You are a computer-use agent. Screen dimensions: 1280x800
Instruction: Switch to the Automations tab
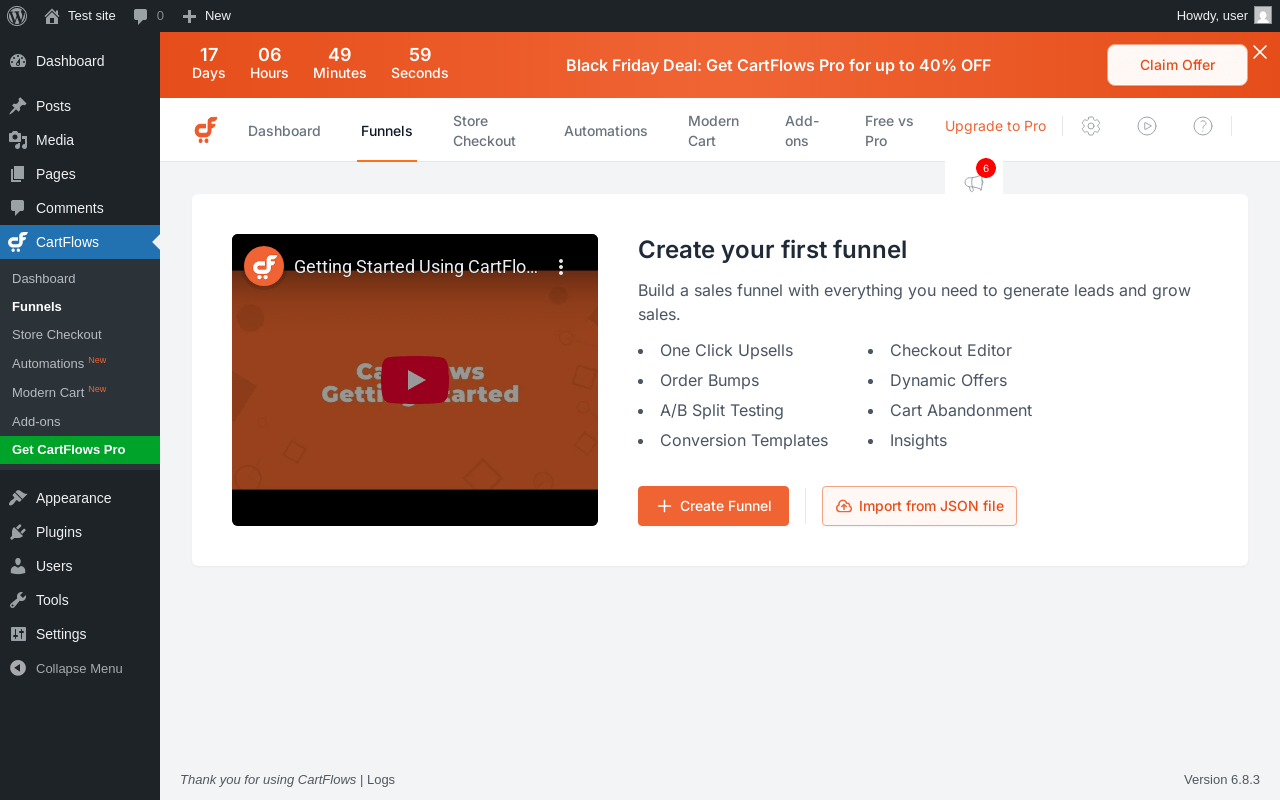click(x=606, y=131)
